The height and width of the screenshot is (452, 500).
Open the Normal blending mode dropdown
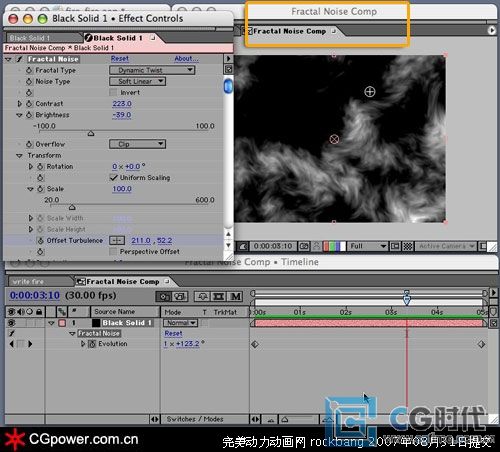click(x=180, y=323)
